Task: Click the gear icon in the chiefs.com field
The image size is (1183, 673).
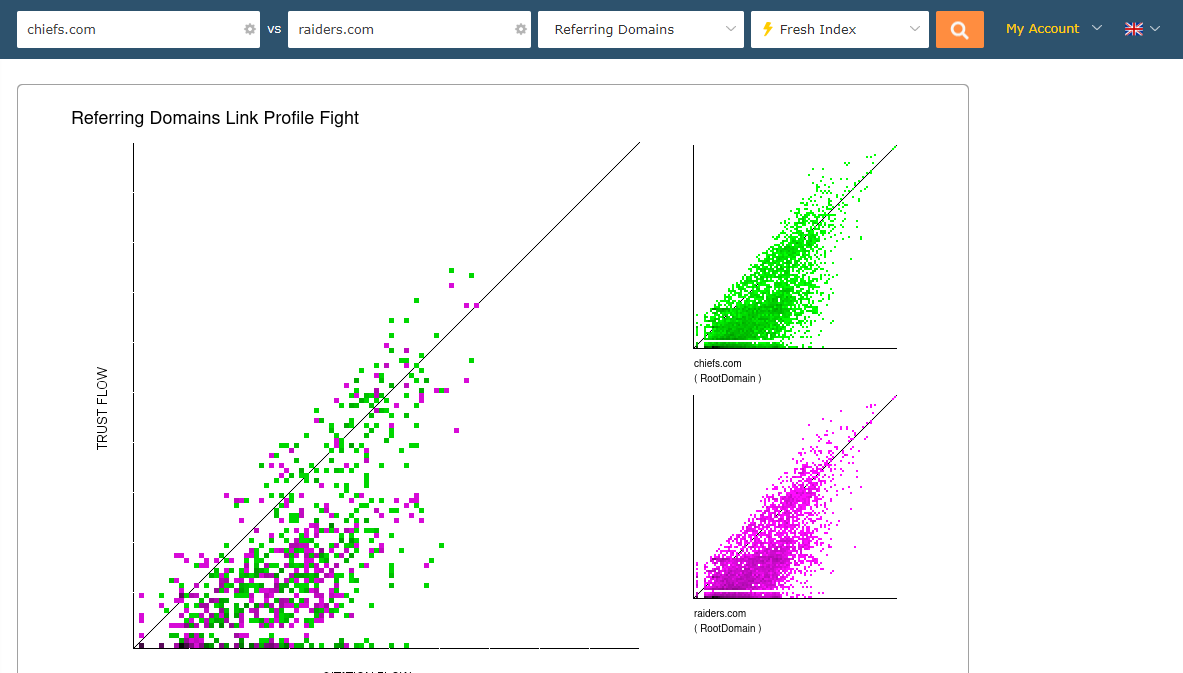Action: point(250,30)
